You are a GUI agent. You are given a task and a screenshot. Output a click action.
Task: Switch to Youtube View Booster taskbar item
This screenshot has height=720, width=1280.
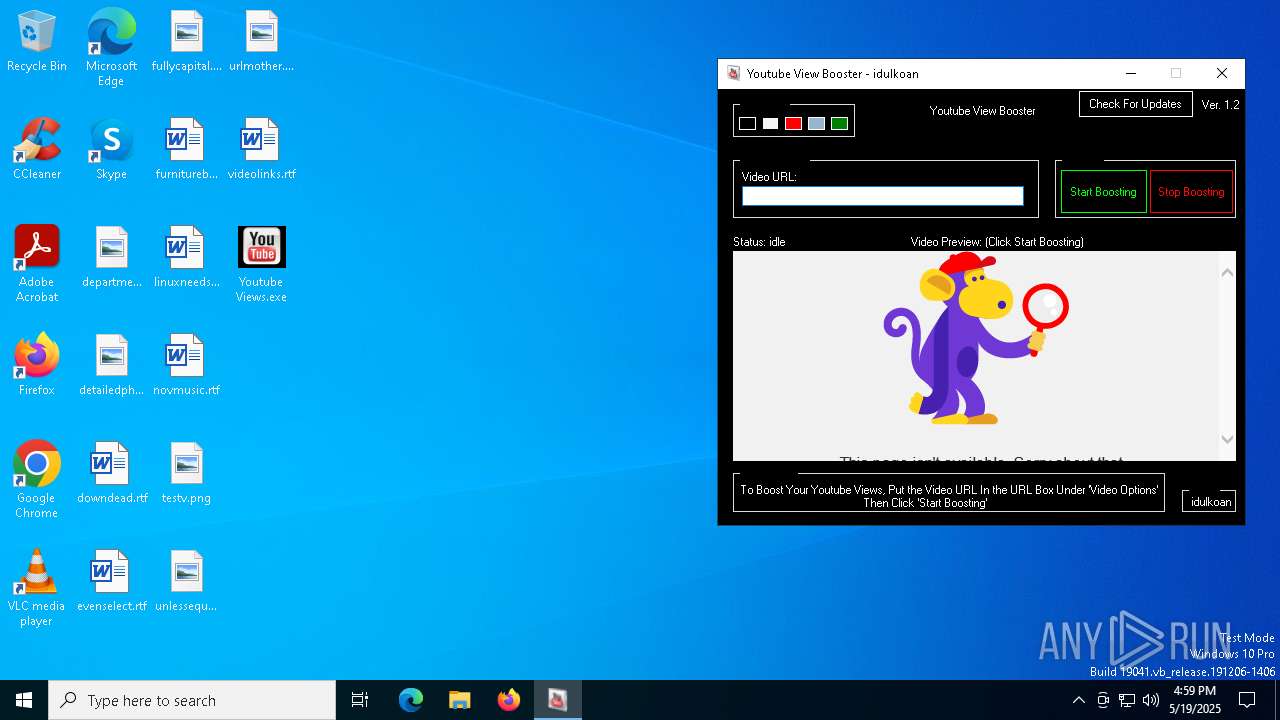point(557,700)
